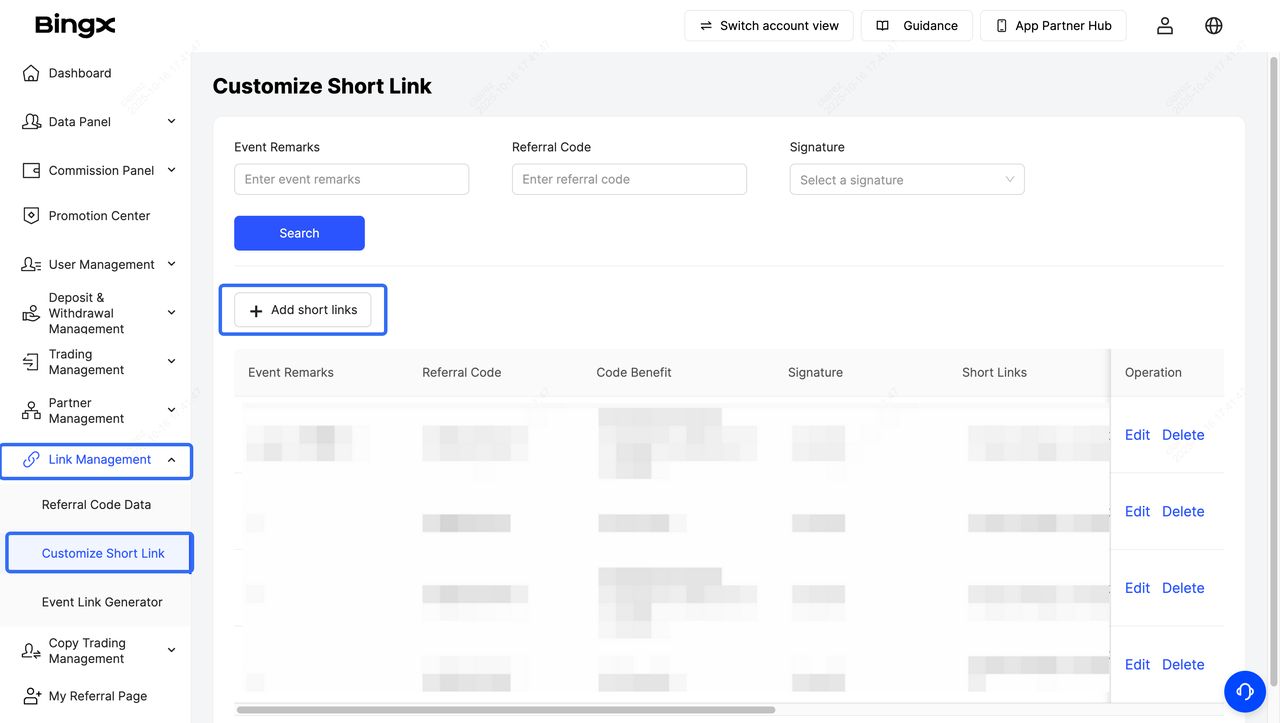Open the Signature select dropdown
The image size is (1280, 723).
pyautogui.click(x=906, y=180)
